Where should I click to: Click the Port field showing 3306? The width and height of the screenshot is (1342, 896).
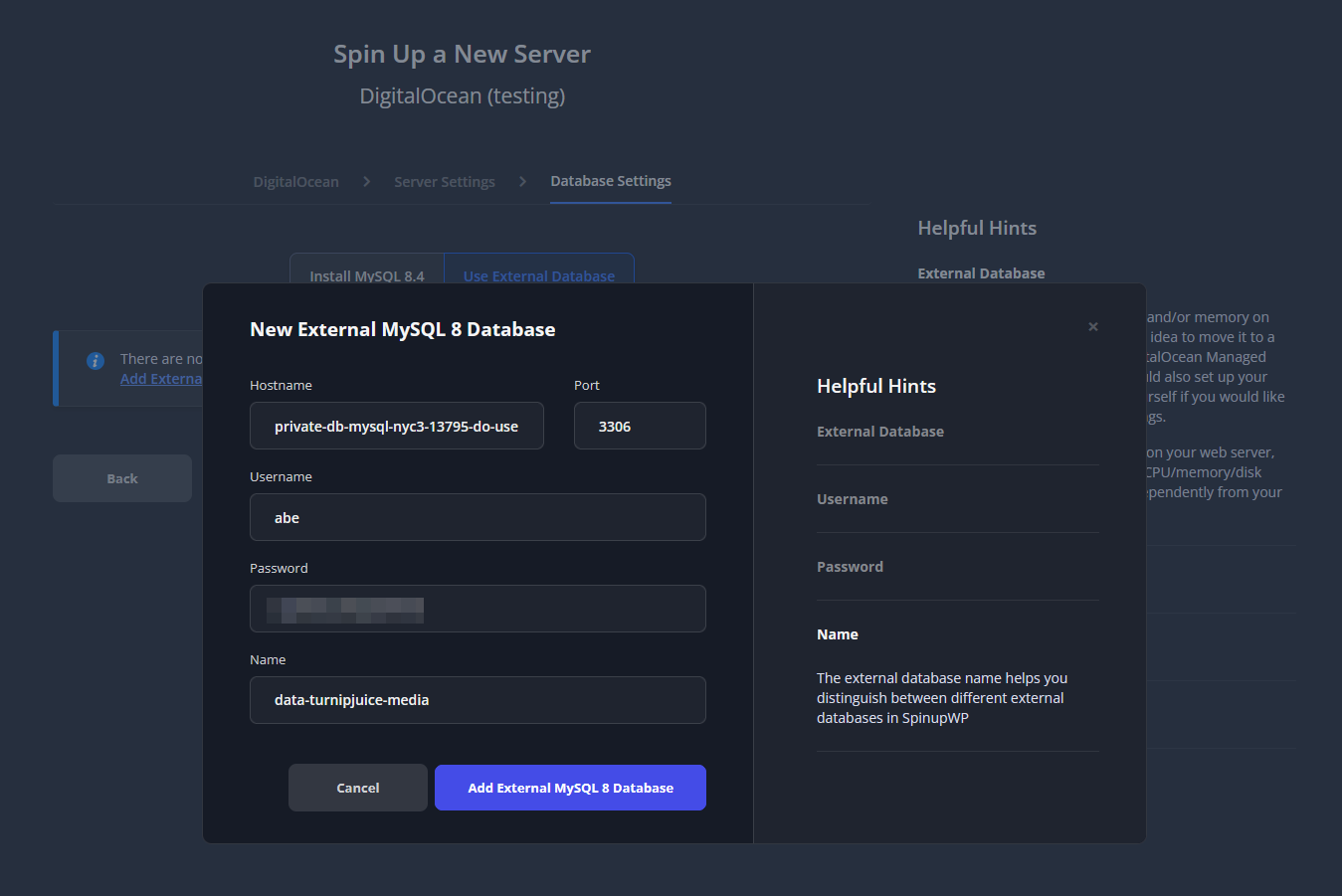pos(639,427)
